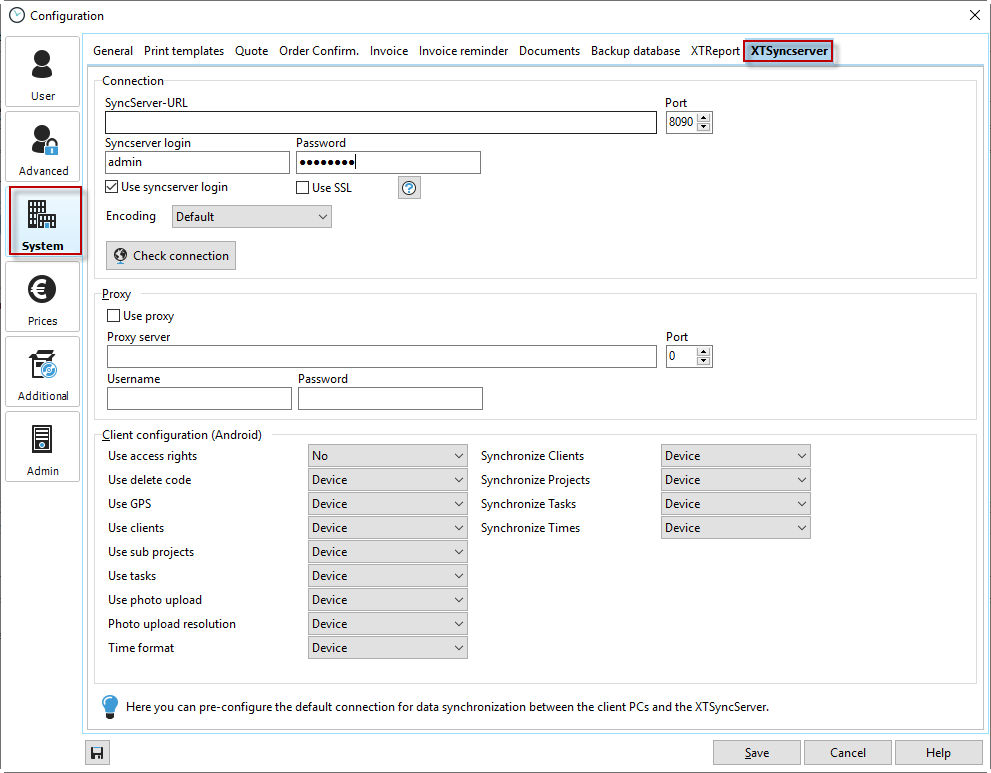Open the Advanced settings sidebar icon
Image resolution: width=991 pixels, height=773 pixels.
(x=43, y=147)
